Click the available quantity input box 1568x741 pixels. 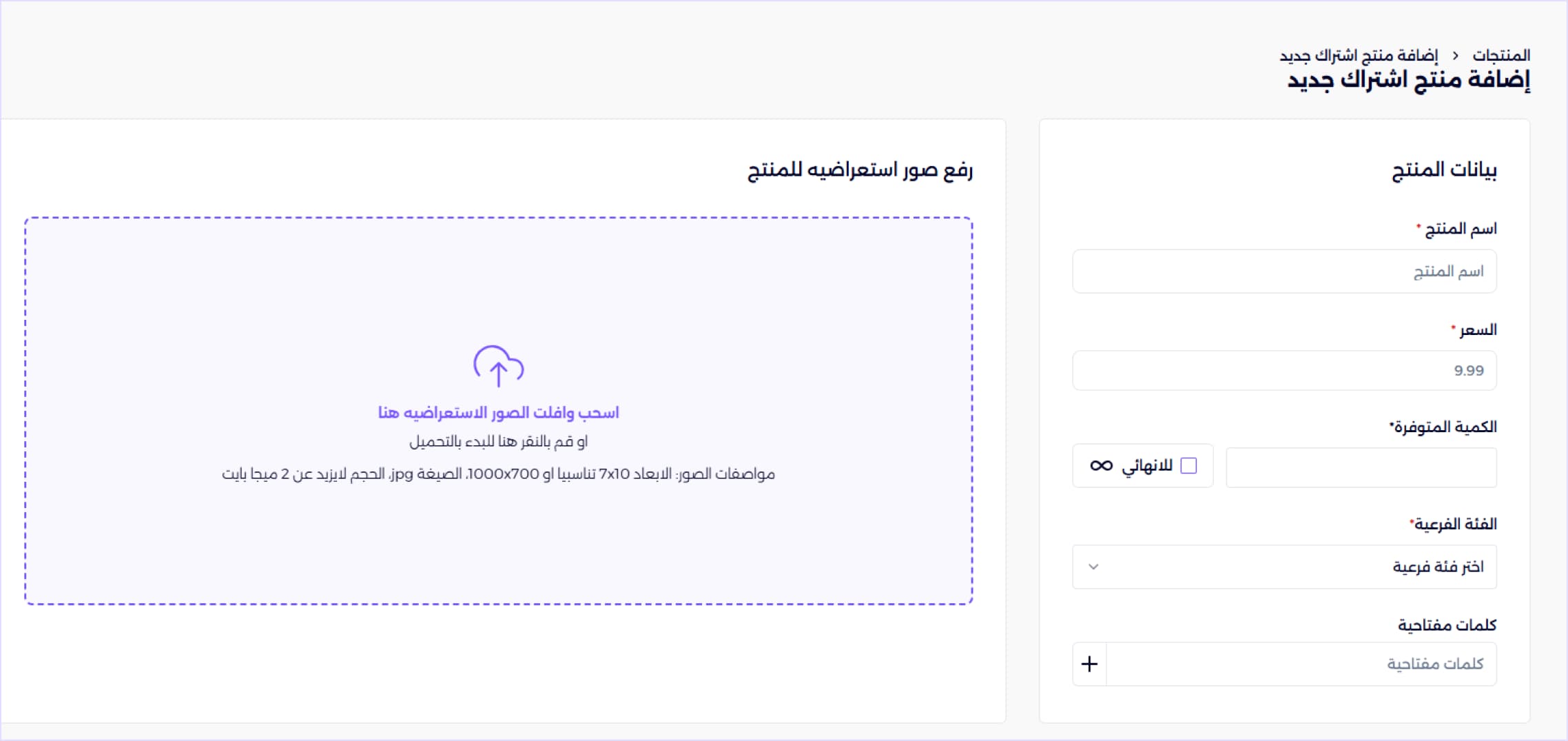tap(1361, 467)
